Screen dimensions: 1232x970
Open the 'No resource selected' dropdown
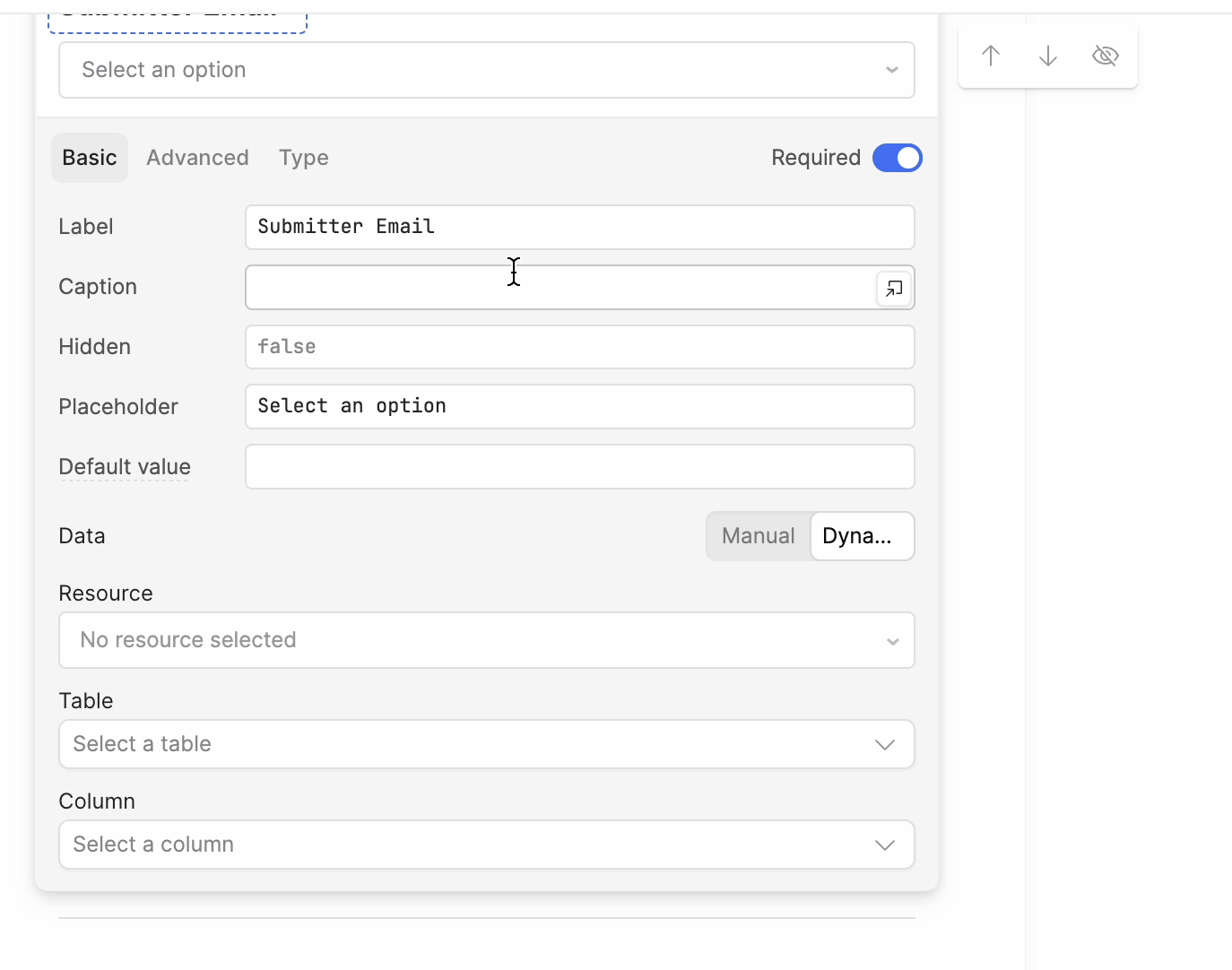click(487, 640)
